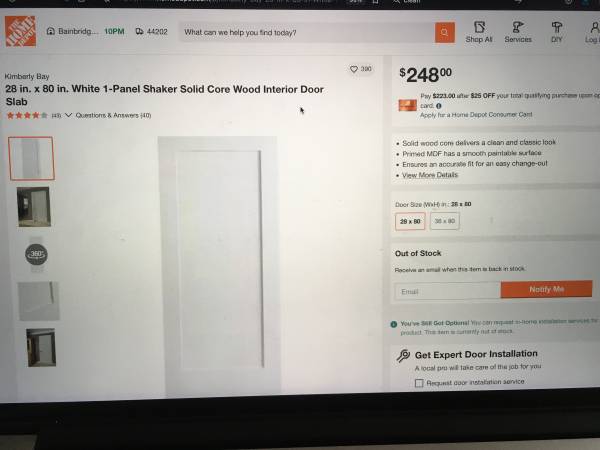This screenshot has height=450, width=600.
Task: Expand the ratings dropdown chevron
Action: 68,115
